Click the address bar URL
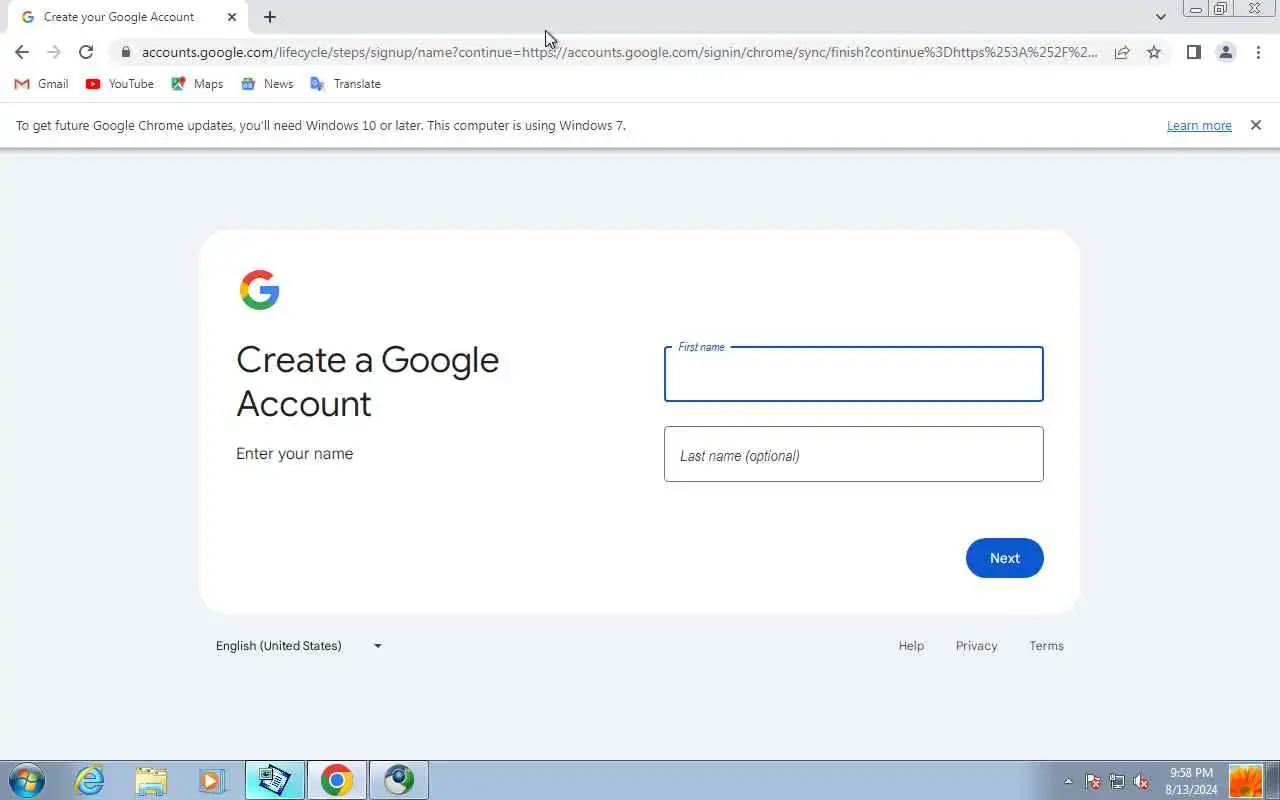Viewport: 1280px width, 800px height. pyautogui.click(x=619, y=52)
